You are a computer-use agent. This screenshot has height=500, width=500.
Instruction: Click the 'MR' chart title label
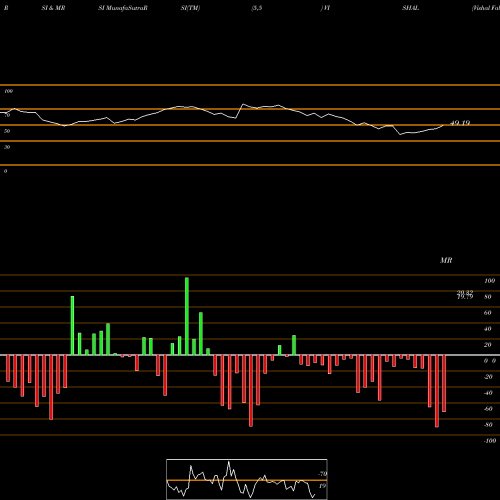(x=446, y=260)
